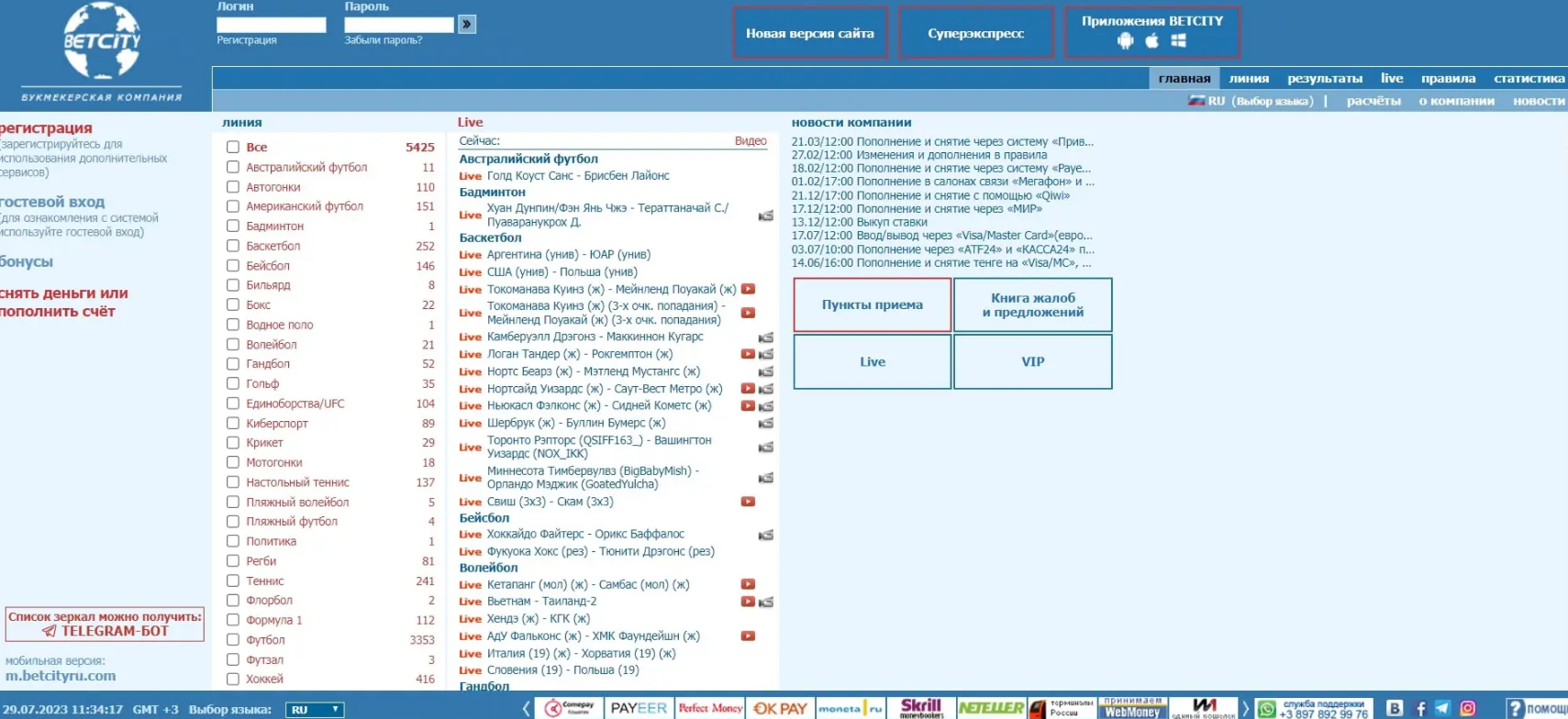Open the статистика menu tab
The height and width of the screenshot is (719, 1568).
coord(1529,79)
